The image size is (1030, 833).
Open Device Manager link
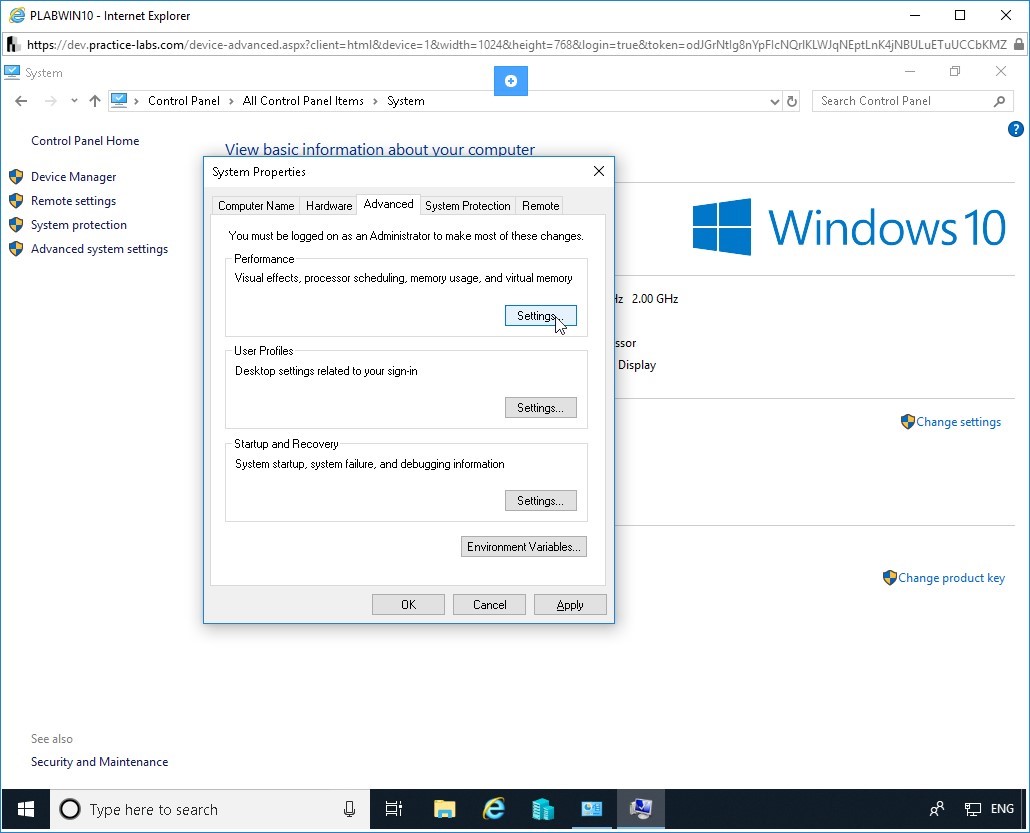[74, 177]
